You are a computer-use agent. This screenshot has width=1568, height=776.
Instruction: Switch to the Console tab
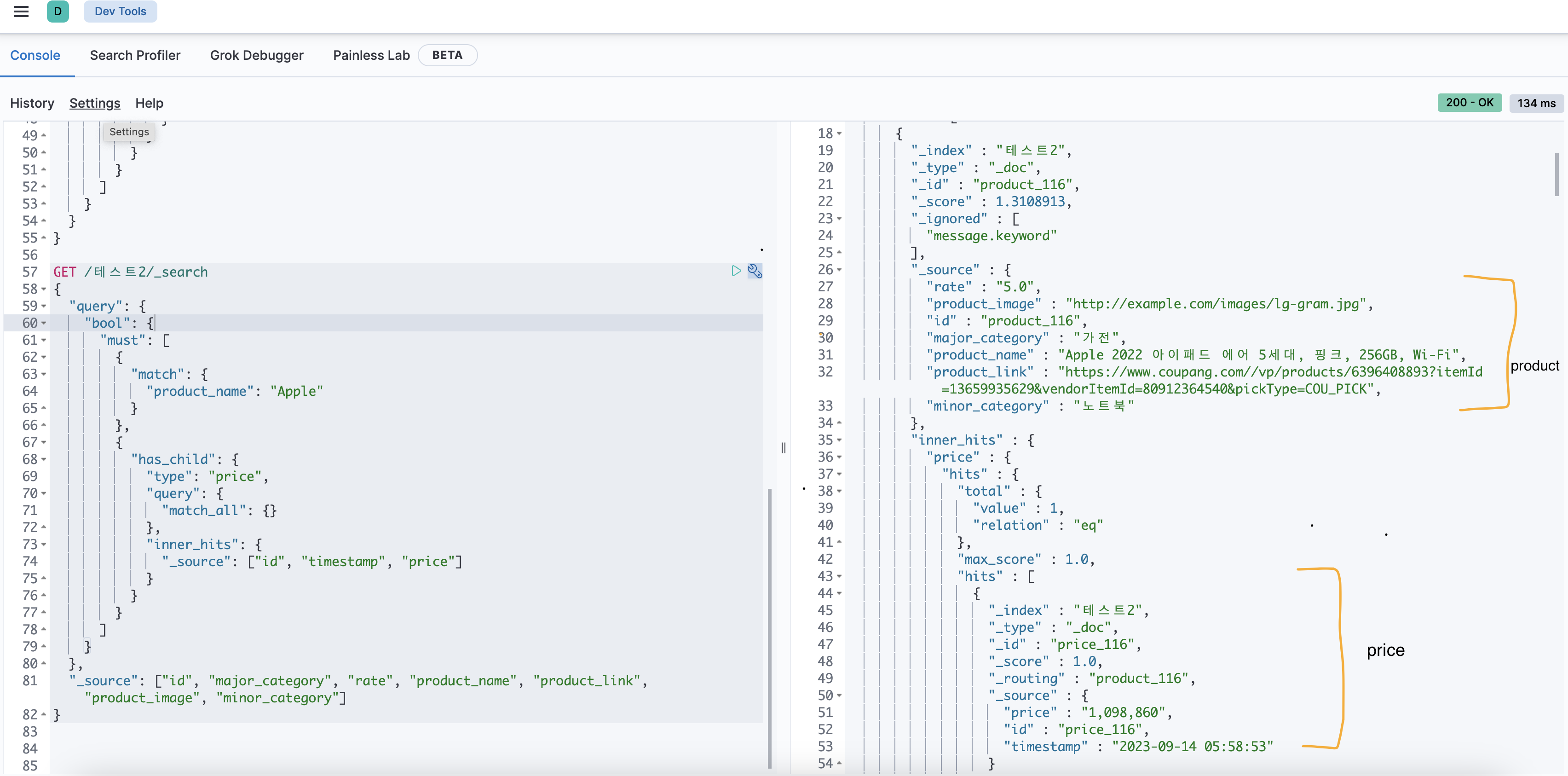tap(35, 55)
